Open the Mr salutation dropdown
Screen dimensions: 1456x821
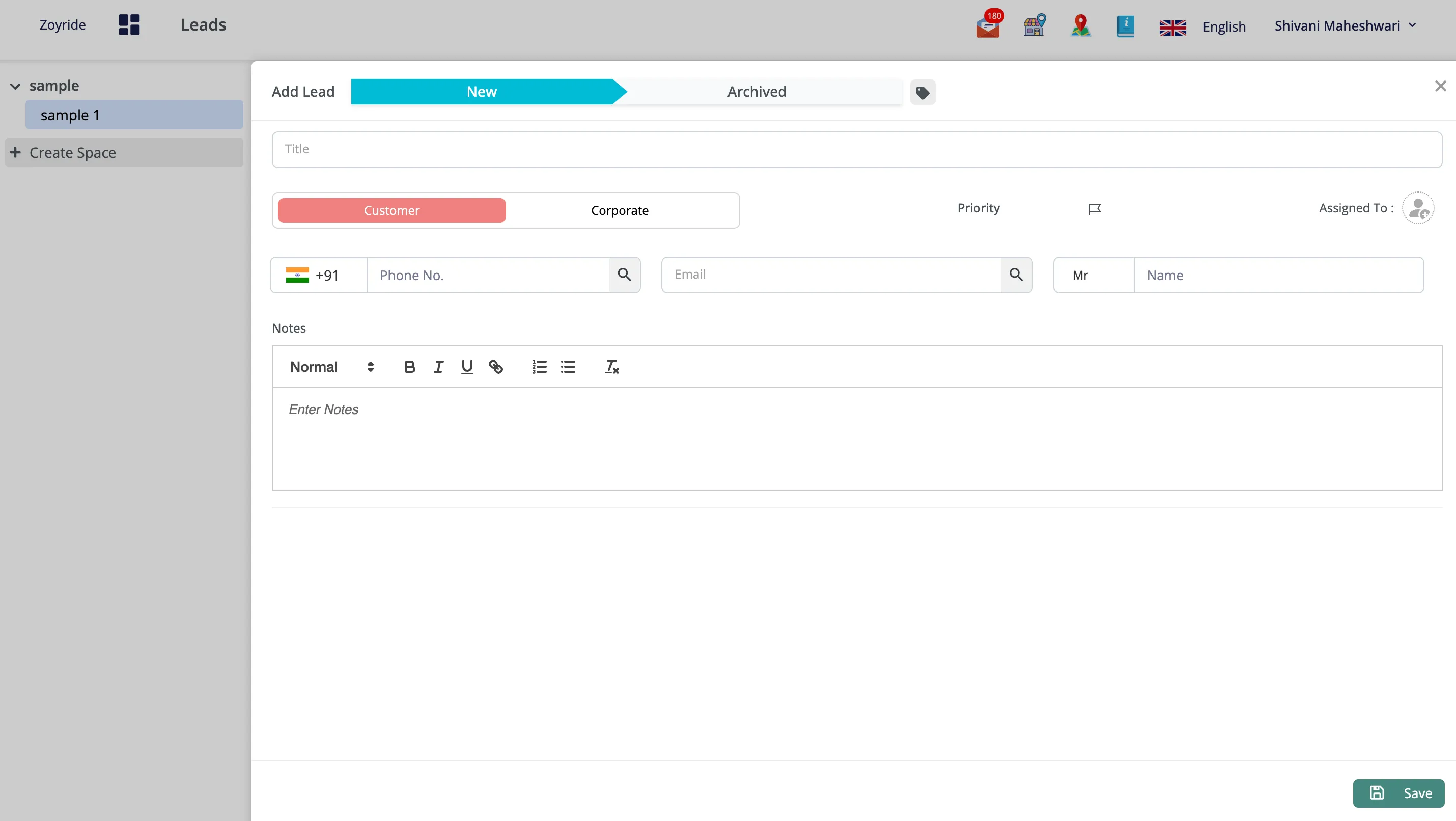click(1094, 275)
